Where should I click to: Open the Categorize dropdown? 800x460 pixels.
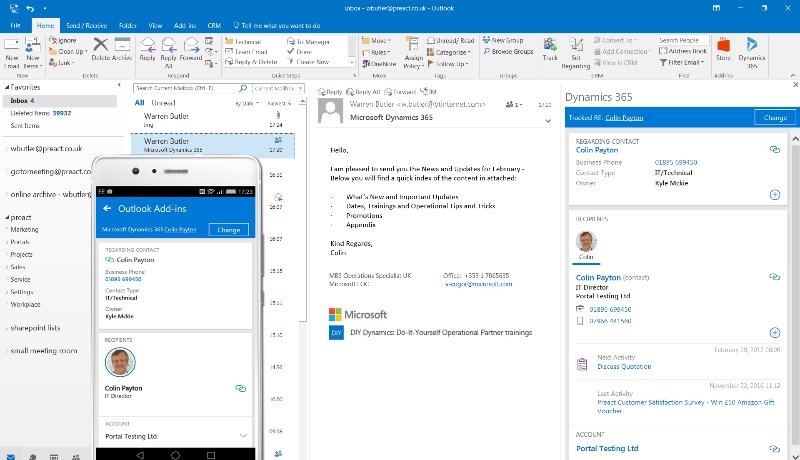click(x=449, y=52)
